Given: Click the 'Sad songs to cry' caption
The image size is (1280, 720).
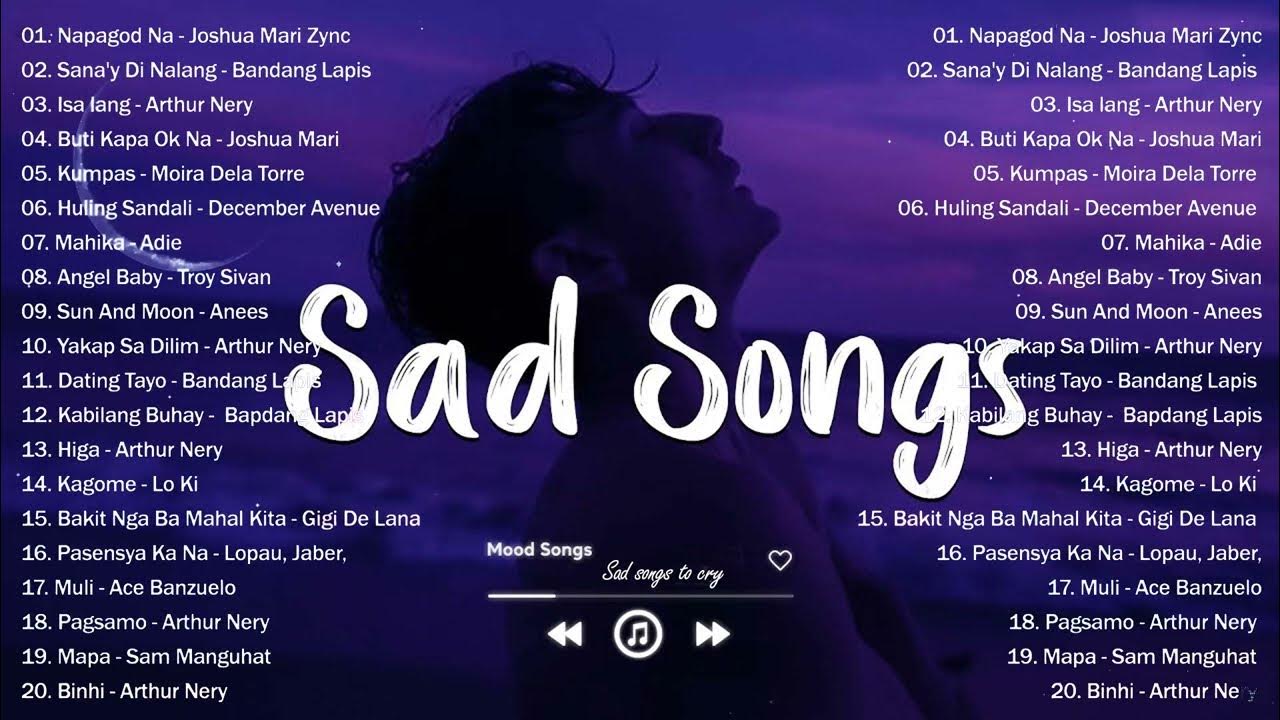Looking at the screenshot, I should pos(662,573).
